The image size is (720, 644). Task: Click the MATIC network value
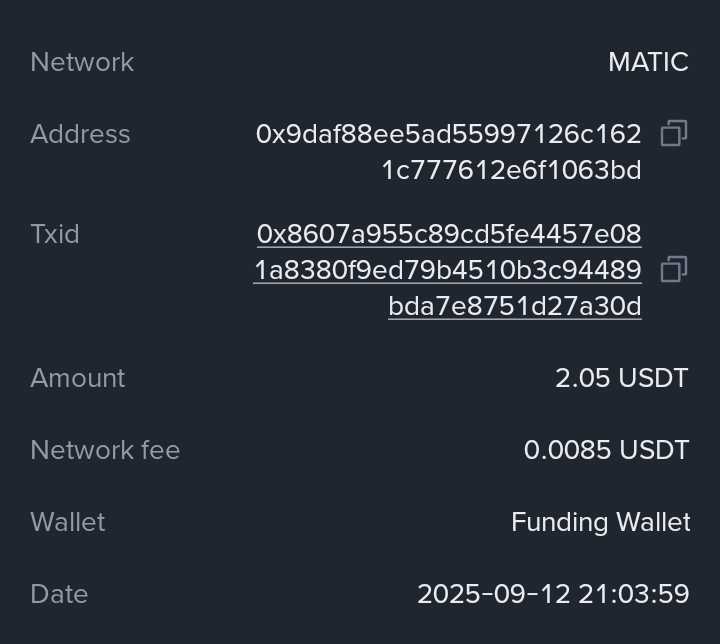(x=648, y=62)
